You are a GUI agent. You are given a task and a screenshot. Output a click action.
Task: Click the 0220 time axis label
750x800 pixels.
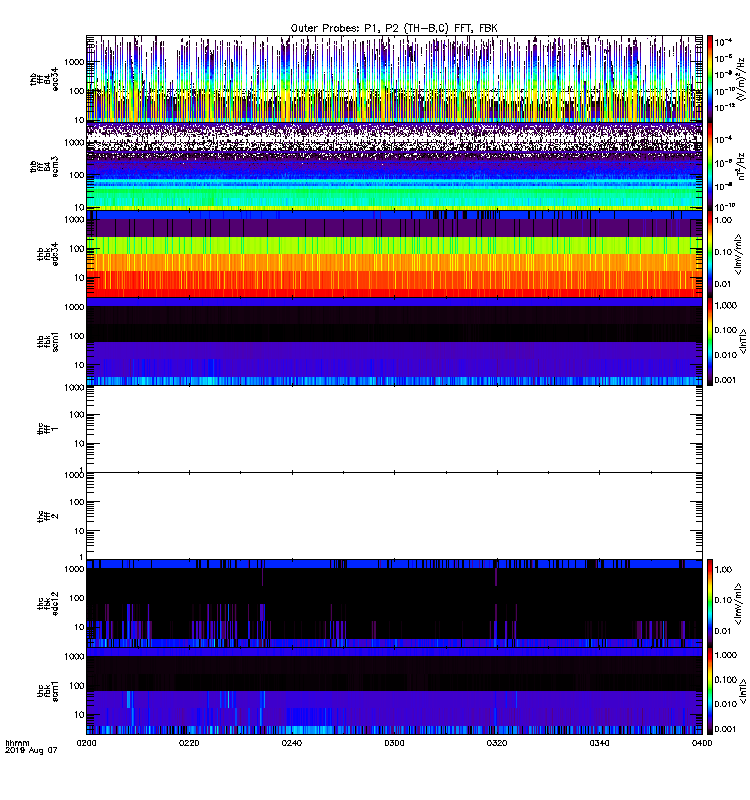tap(189, 743)
